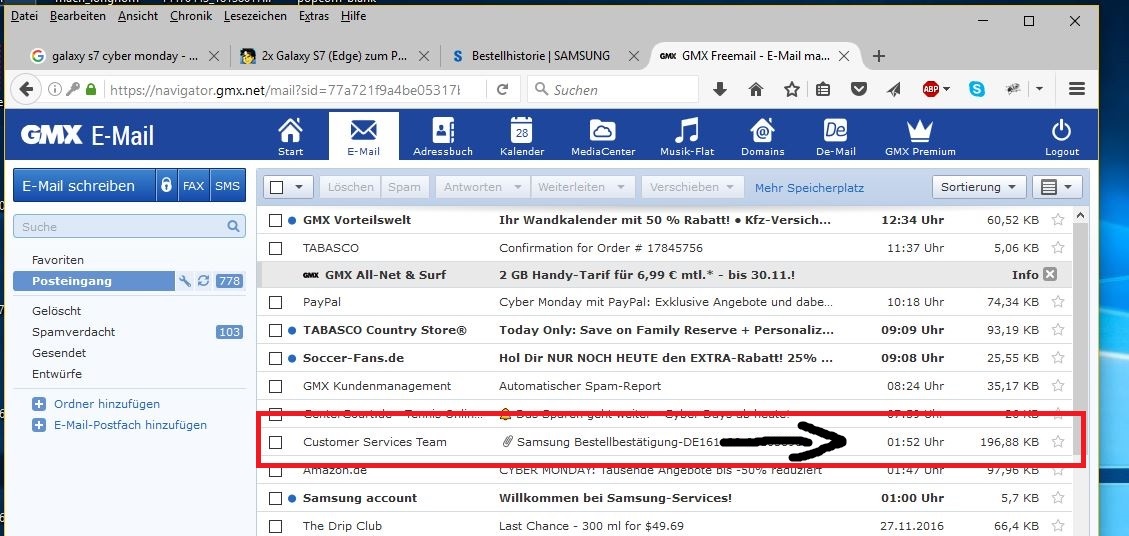Open the Sortierung dropdown
The width and height of the screenshot is (1129, 536).
pyautogui.click(x=979, y=187)
